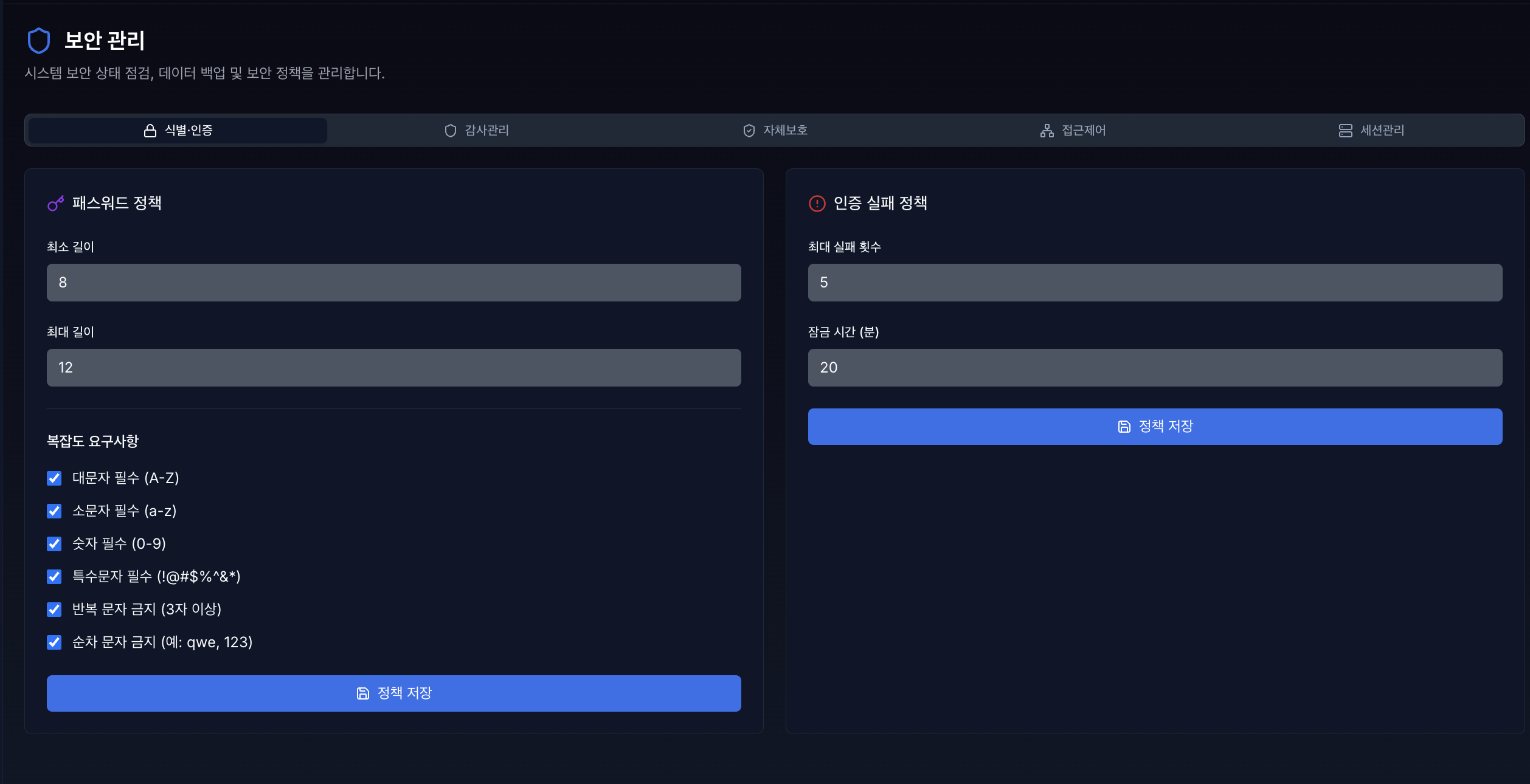Click the lock icon in 식별·인증 tab

pos(150,131)
